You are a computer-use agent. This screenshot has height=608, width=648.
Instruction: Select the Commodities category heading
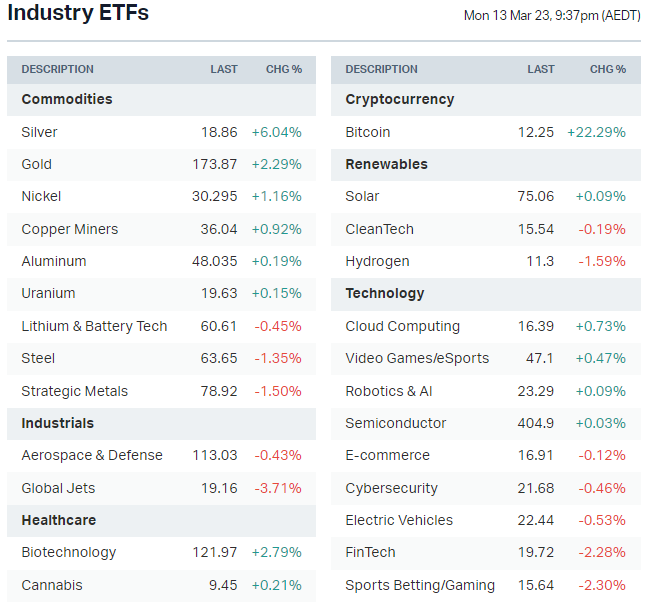[x=67, y=99]
